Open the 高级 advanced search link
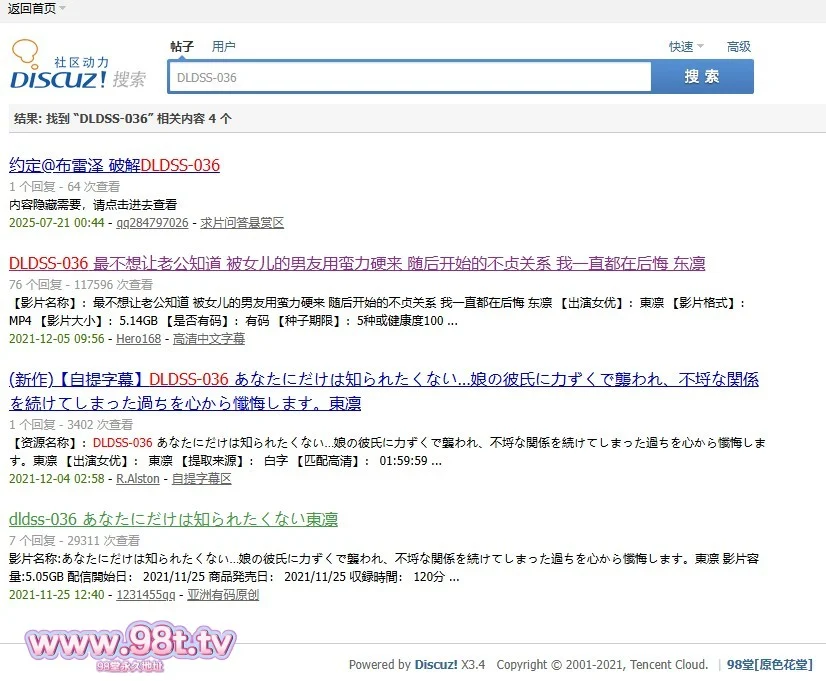Screen dimensions: 826x681 (x=739, y=46)
